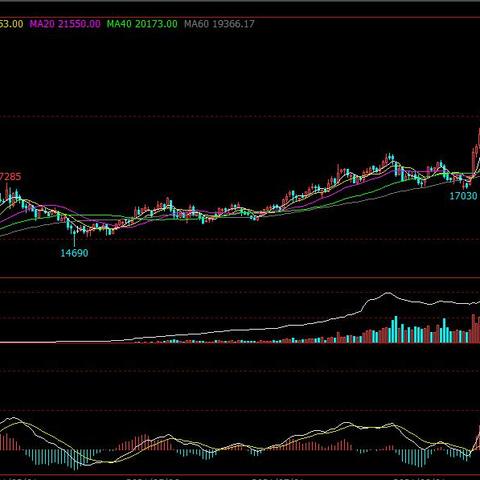Click the gray MA60 19366.17 indicator label
Image resolution: width=480 pixels, height=480 pixels.
click(x=219, y=24)
